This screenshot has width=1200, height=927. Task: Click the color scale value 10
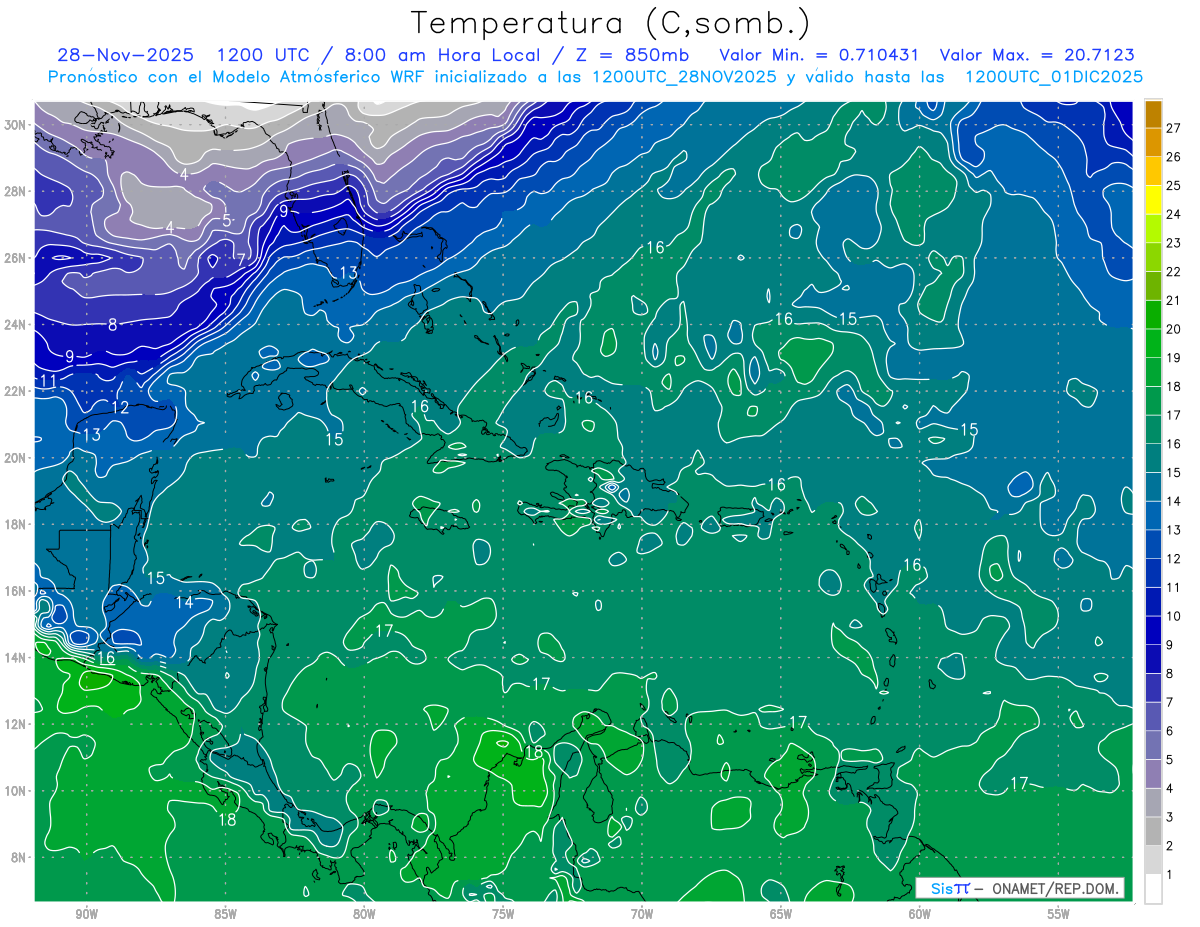(x=1175, y=616)
